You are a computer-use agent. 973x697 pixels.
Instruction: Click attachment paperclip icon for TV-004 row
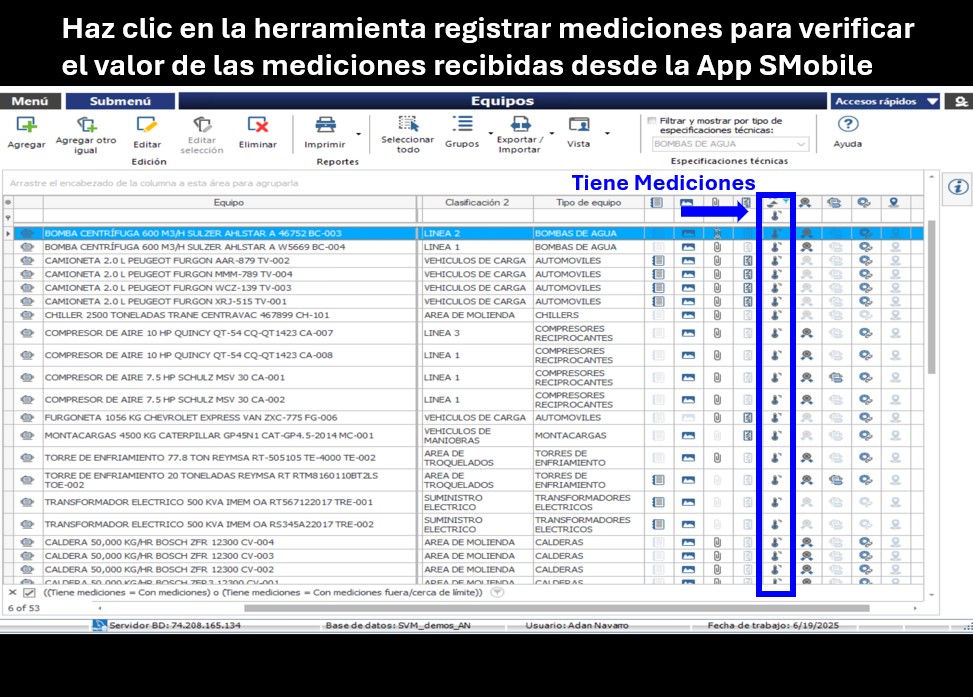[x=717, y=274]
